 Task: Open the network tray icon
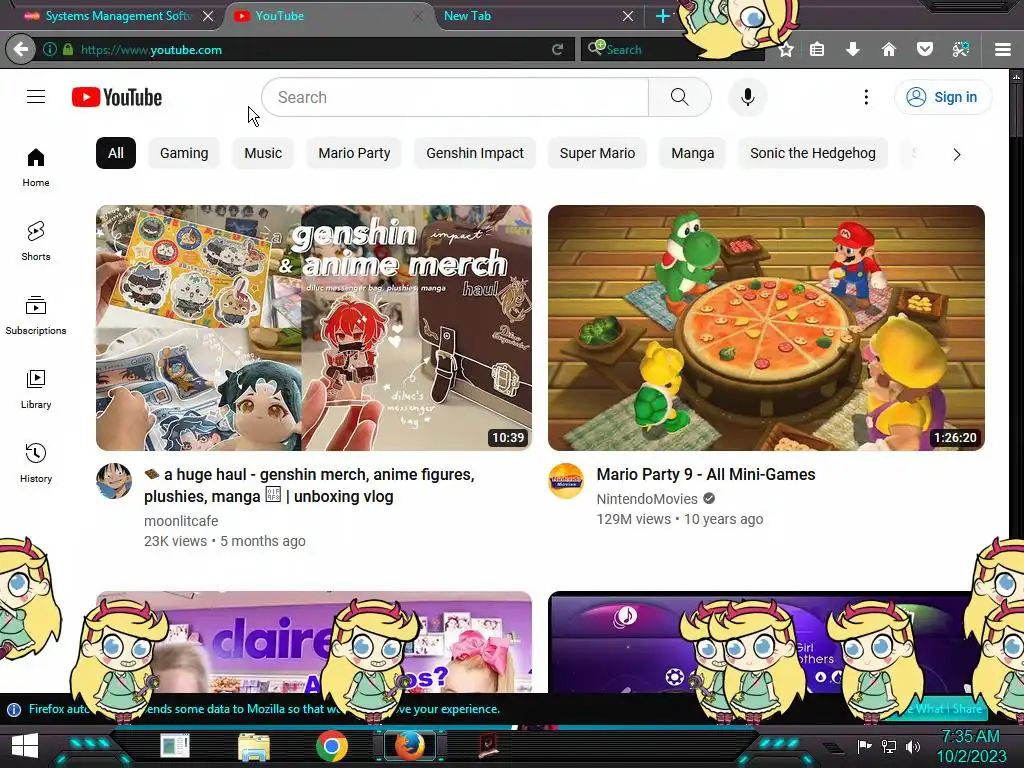point(889,746)
